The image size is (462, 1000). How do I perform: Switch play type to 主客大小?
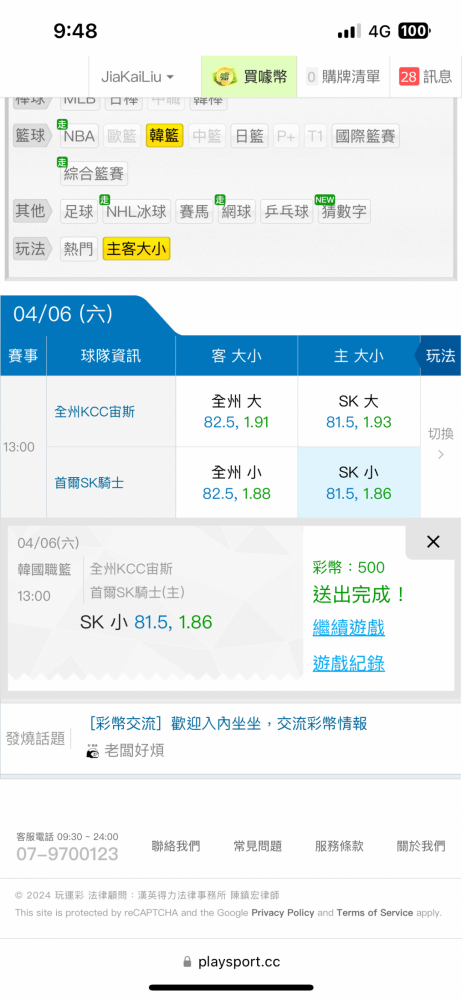(x=137, y=249)
